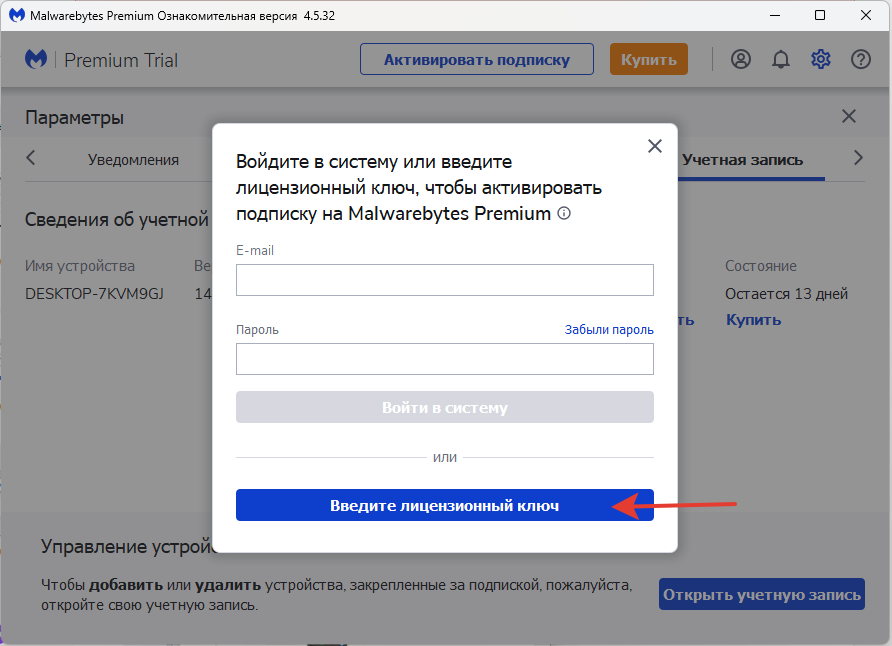This screenshot has width=892, height=646.
Task: Select the Учетная запись tab
Action: click(742, 159)
